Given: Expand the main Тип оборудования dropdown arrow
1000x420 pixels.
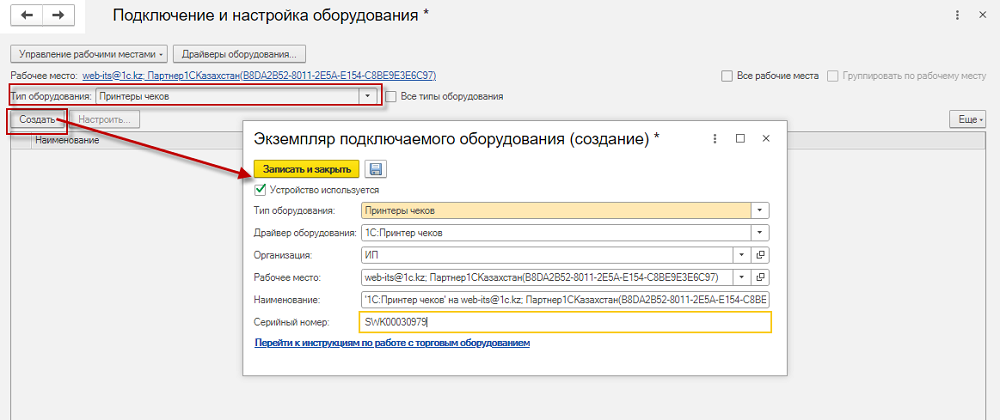Looking at the screenshot, I should (367, 97).
